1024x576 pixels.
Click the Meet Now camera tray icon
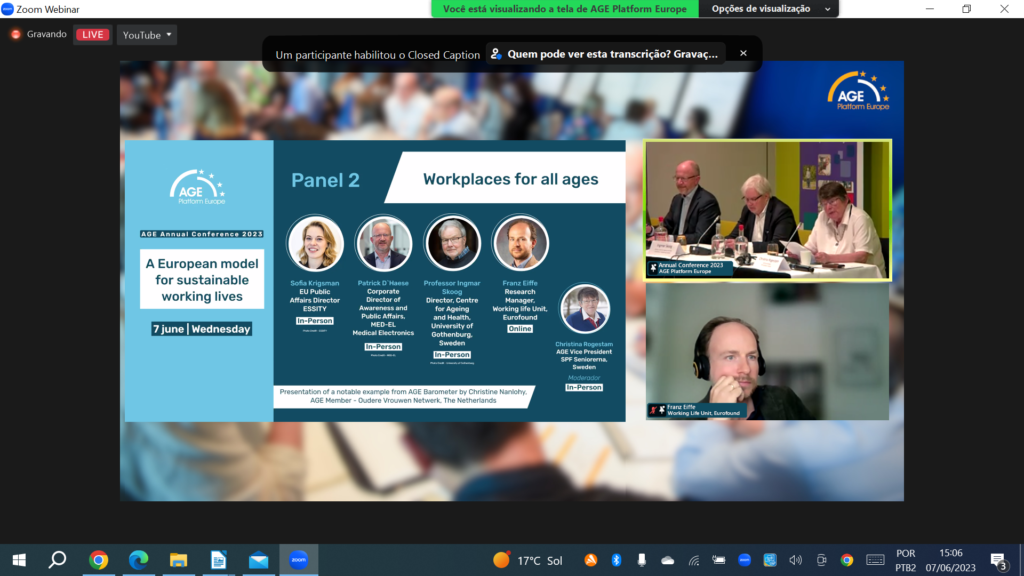pos(822,560)
